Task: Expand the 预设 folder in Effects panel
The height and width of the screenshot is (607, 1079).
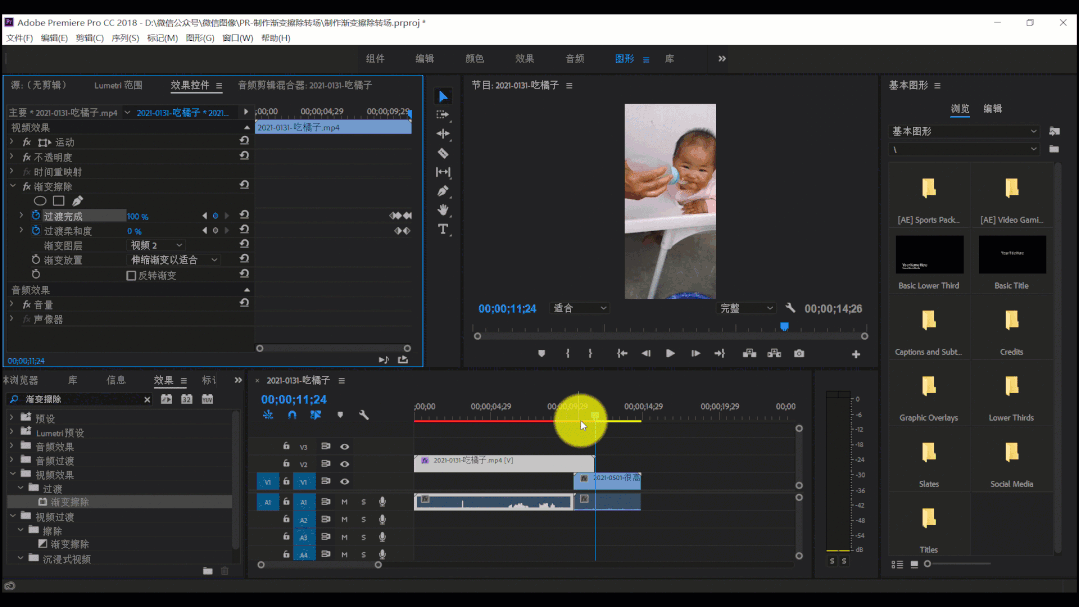Action: (x=12, y=418)
